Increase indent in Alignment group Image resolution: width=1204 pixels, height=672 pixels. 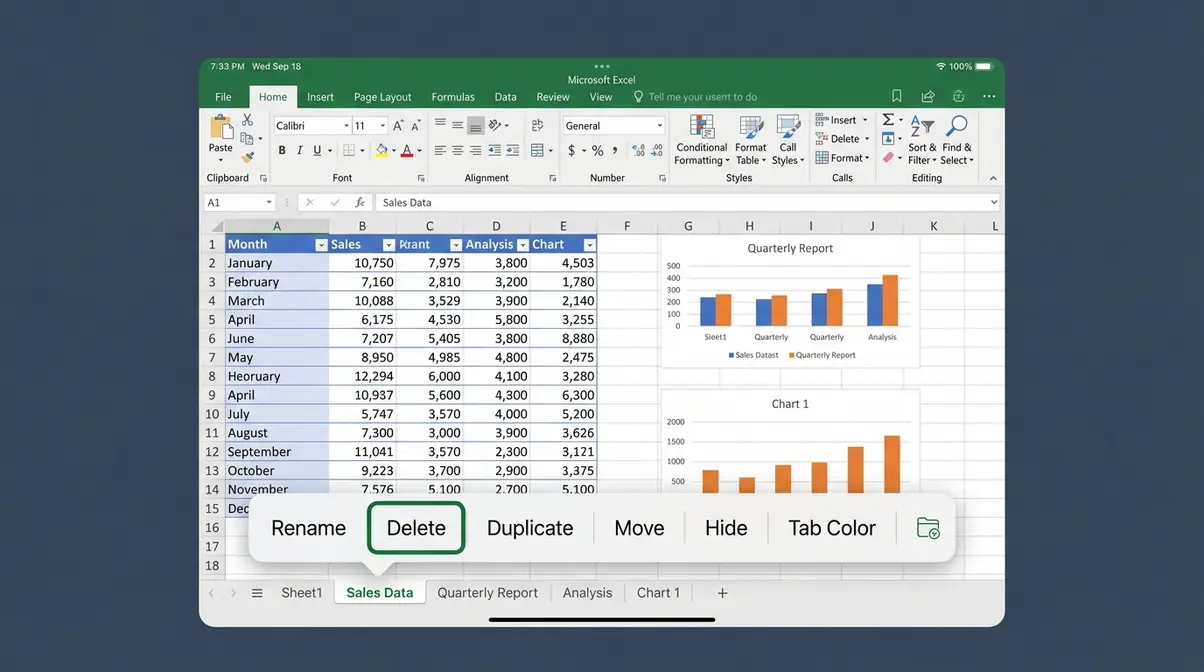(x=512, y=150)
